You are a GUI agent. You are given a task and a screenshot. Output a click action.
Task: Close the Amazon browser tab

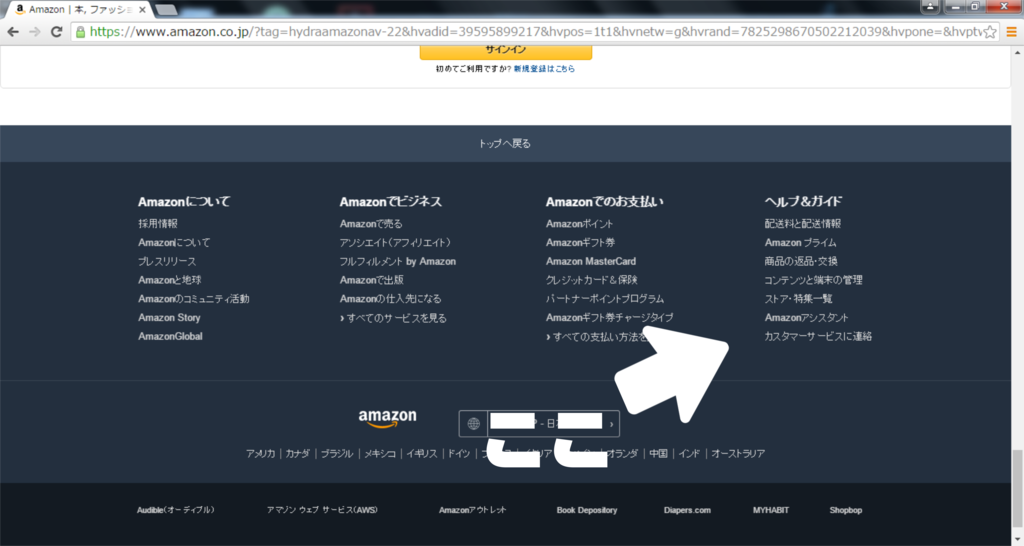142,10
